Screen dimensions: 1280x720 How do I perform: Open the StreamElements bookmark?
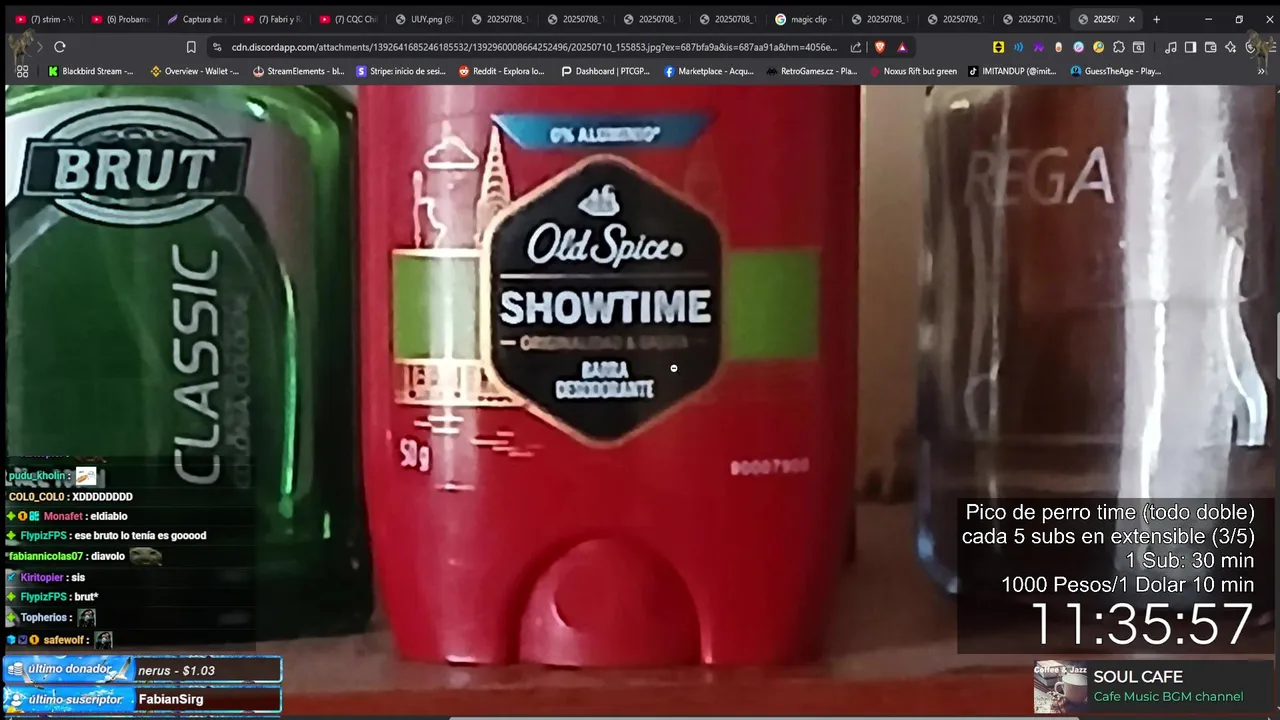point(299,71)
